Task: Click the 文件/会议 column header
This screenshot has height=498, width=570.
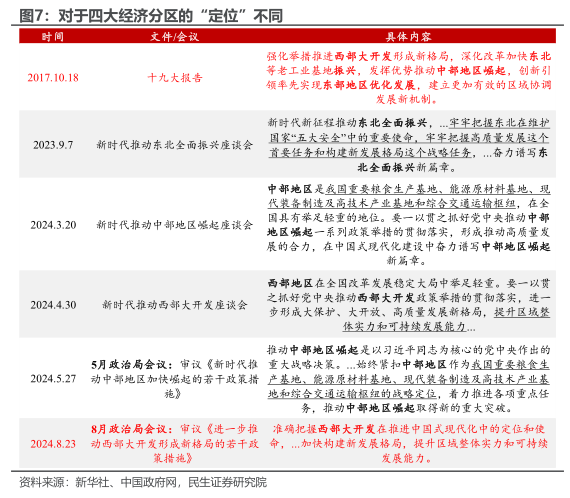Action: [174, 37]
